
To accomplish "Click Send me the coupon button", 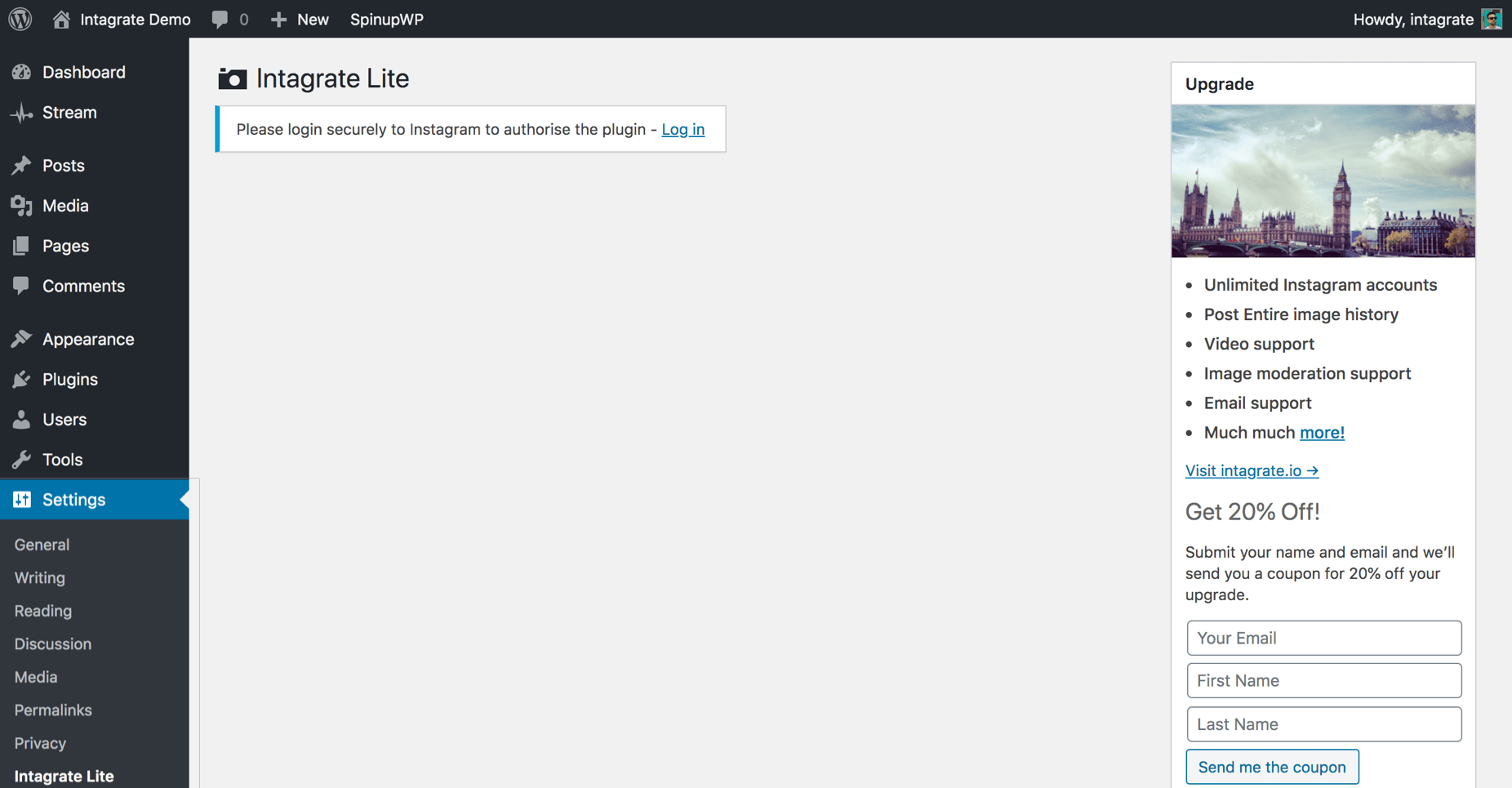I will [x=1272, y=767].
